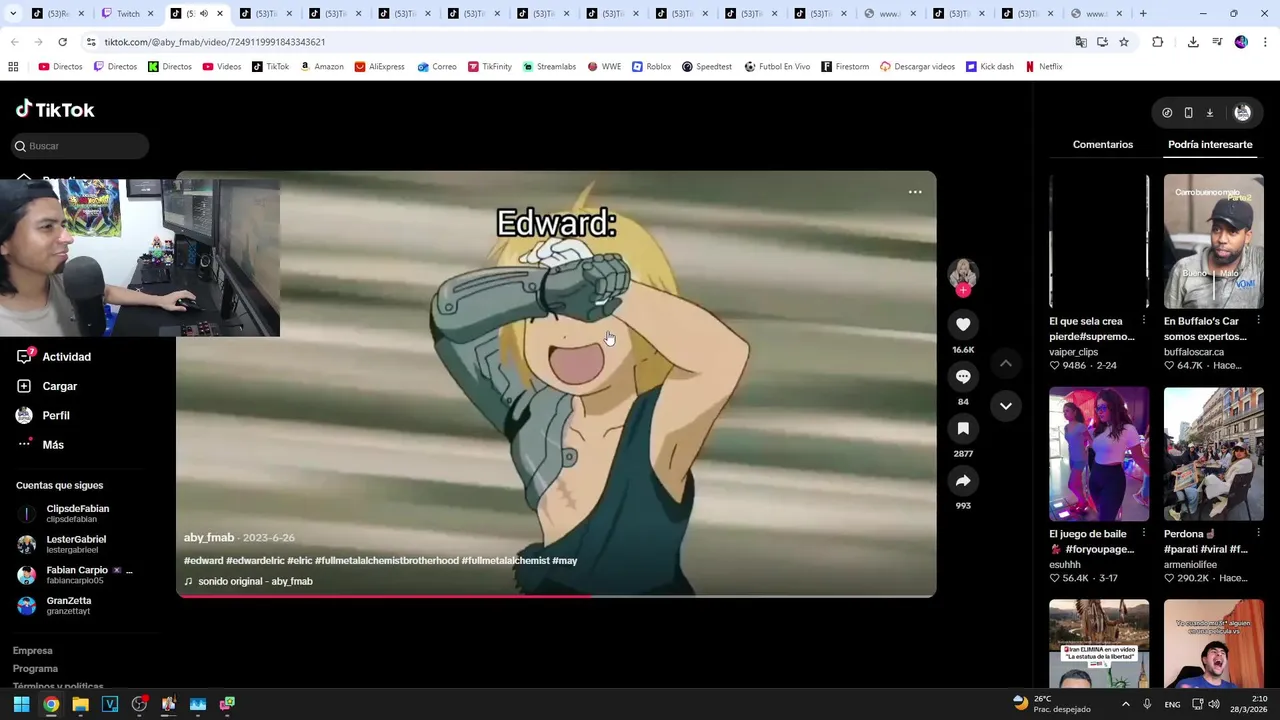Screen dimensions: 1280x720
Task: Go to next video with down arrow
Action: [1006, 406]
